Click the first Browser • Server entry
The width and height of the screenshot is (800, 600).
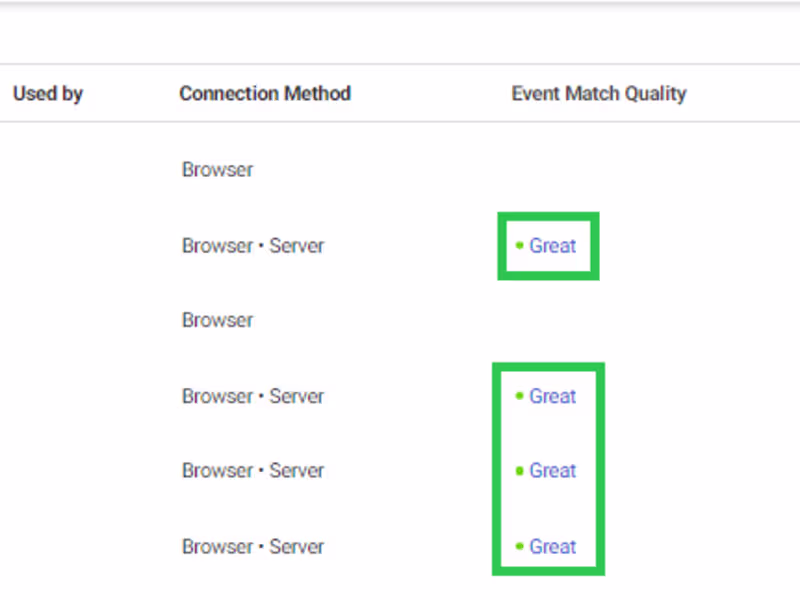click(x=253, y=245)
